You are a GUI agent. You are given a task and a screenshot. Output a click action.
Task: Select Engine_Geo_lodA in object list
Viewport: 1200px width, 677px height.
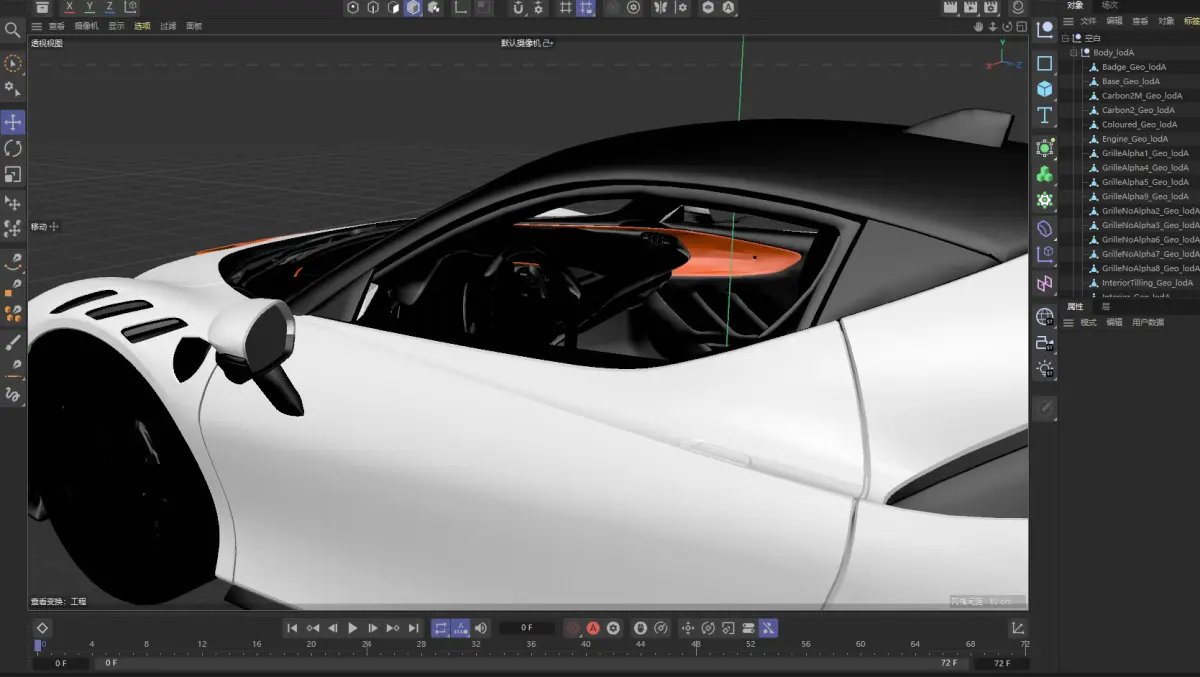coord(1134,139)
